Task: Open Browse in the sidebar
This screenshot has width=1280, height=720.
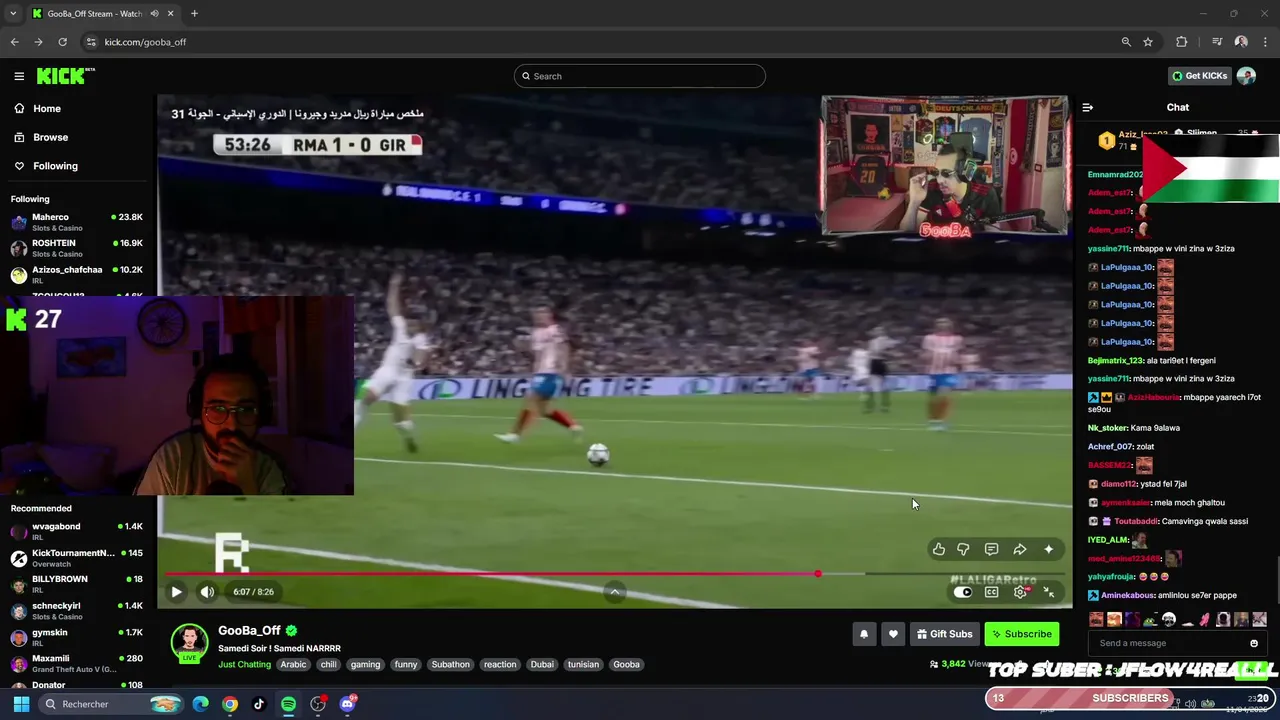Action: click(77, 137)
